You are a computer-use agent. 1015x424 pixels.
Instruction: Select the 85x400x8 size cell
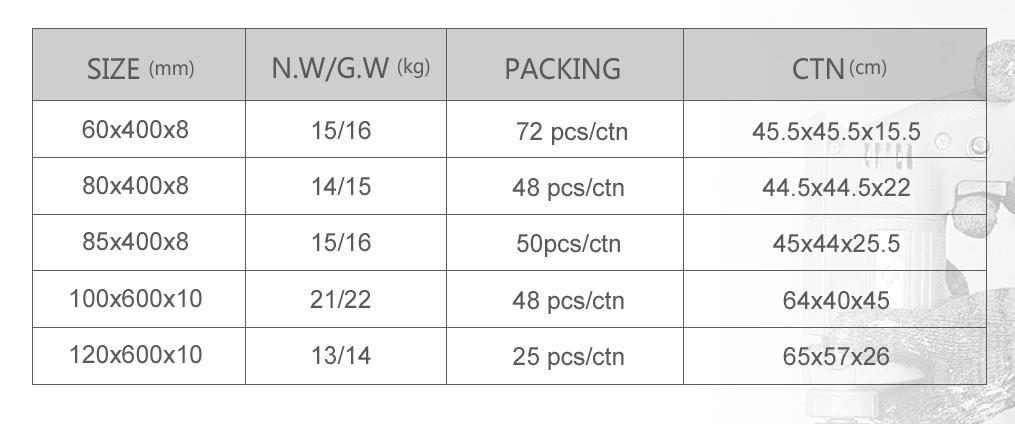point(139,242)
